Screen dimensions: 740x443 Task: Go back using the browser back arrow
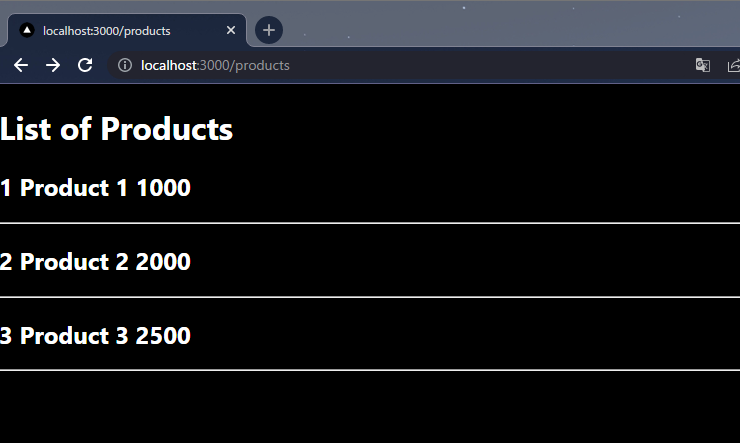[x=21, y=65]
